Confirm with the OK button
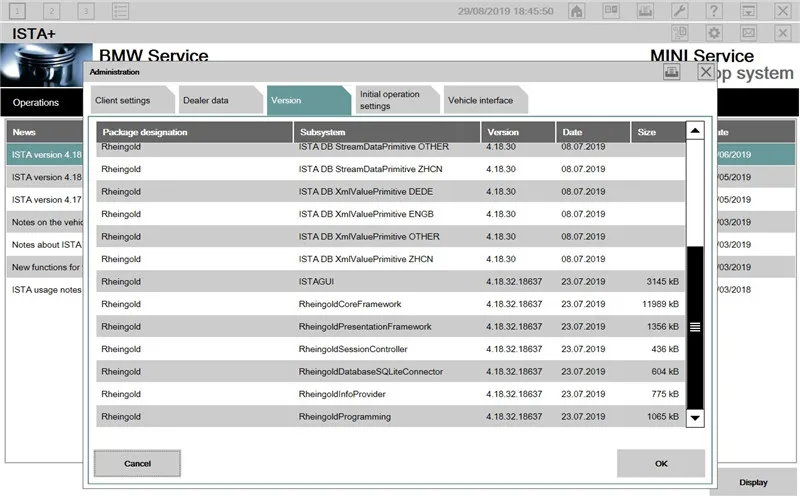 [x=660, y=463]
